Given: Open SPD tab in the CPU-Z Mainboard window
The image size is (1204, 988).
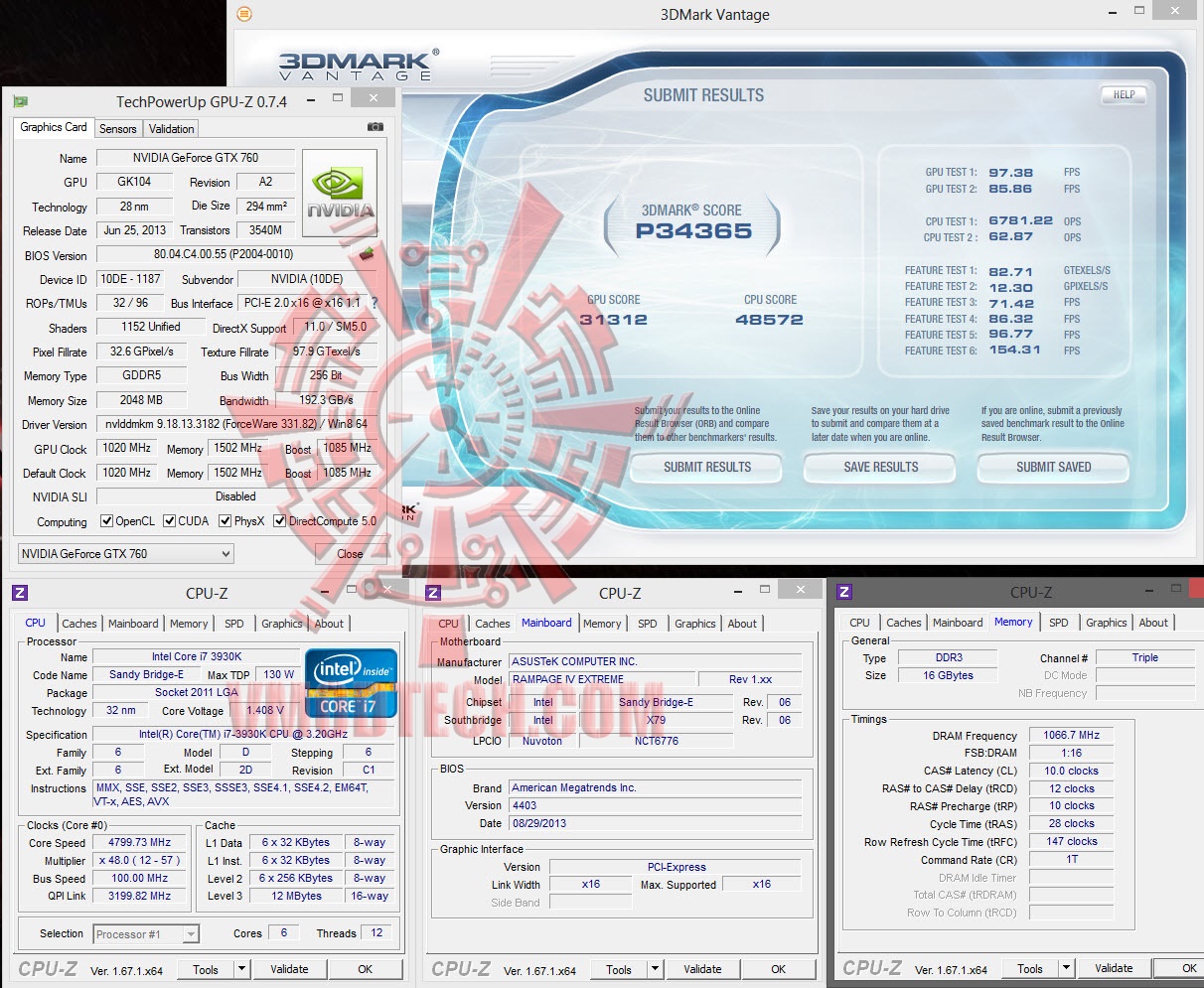Looking at the screenshot, I should 648,624.
